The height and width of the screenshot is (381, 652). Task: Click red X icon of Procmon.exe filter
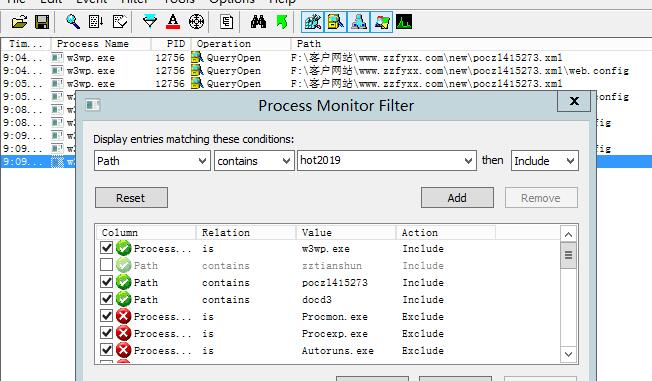123,316
